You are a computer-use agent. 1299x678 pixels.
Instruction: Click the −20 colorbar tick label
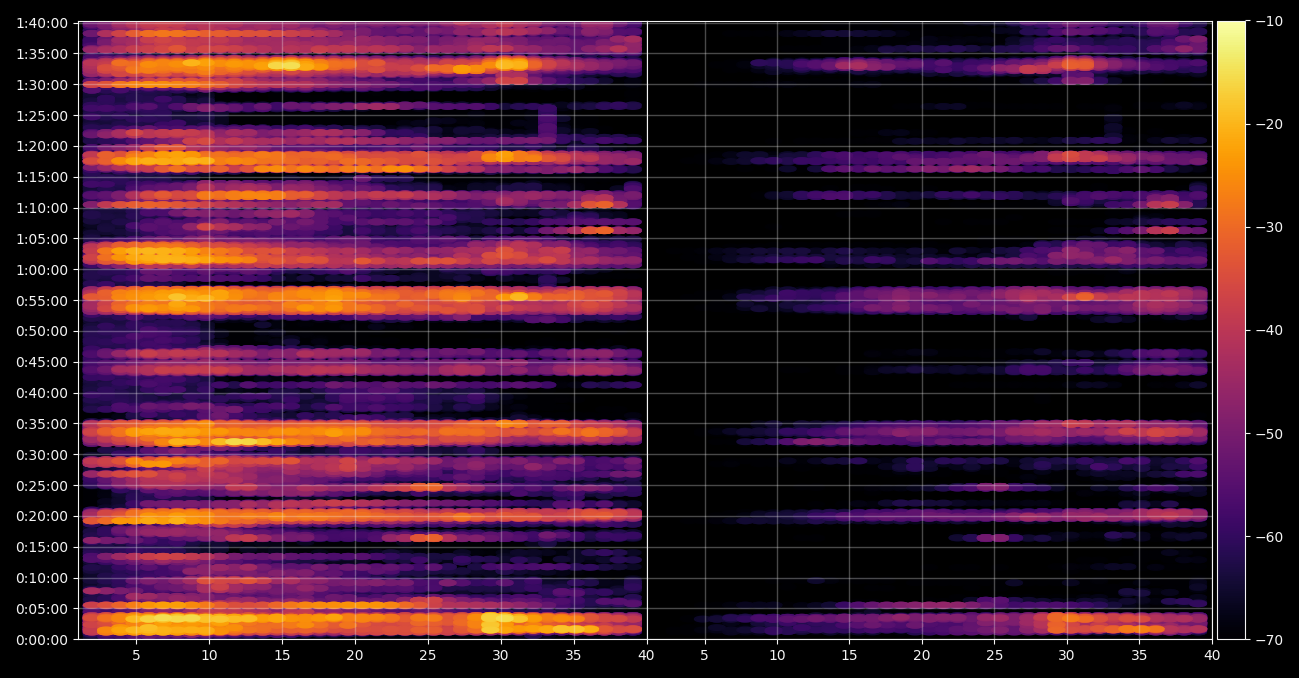point(1270,124)
